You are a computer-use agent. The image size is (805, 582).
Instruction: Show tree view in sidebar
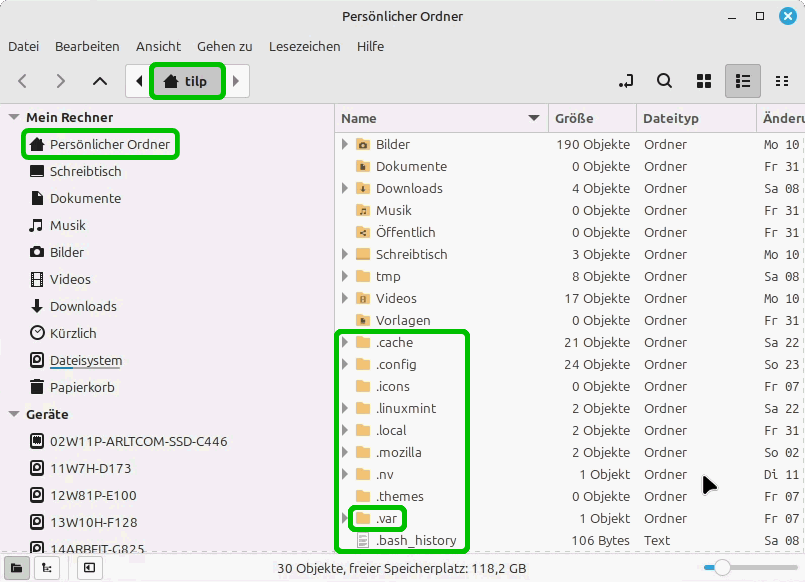tap(45, 568)
